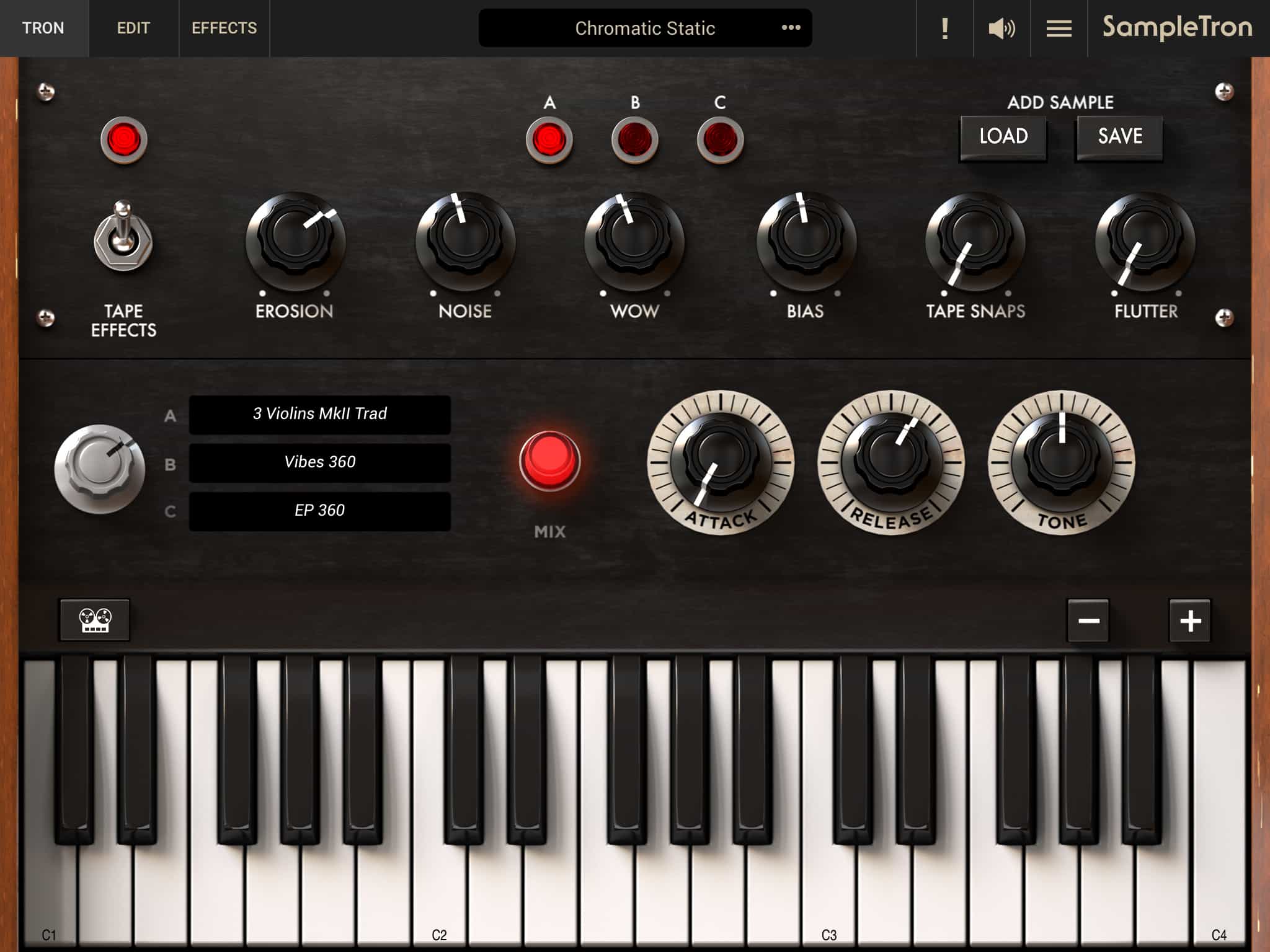
Task: Toggle the red Tape Effects indicator lamp
Action: 124,140
